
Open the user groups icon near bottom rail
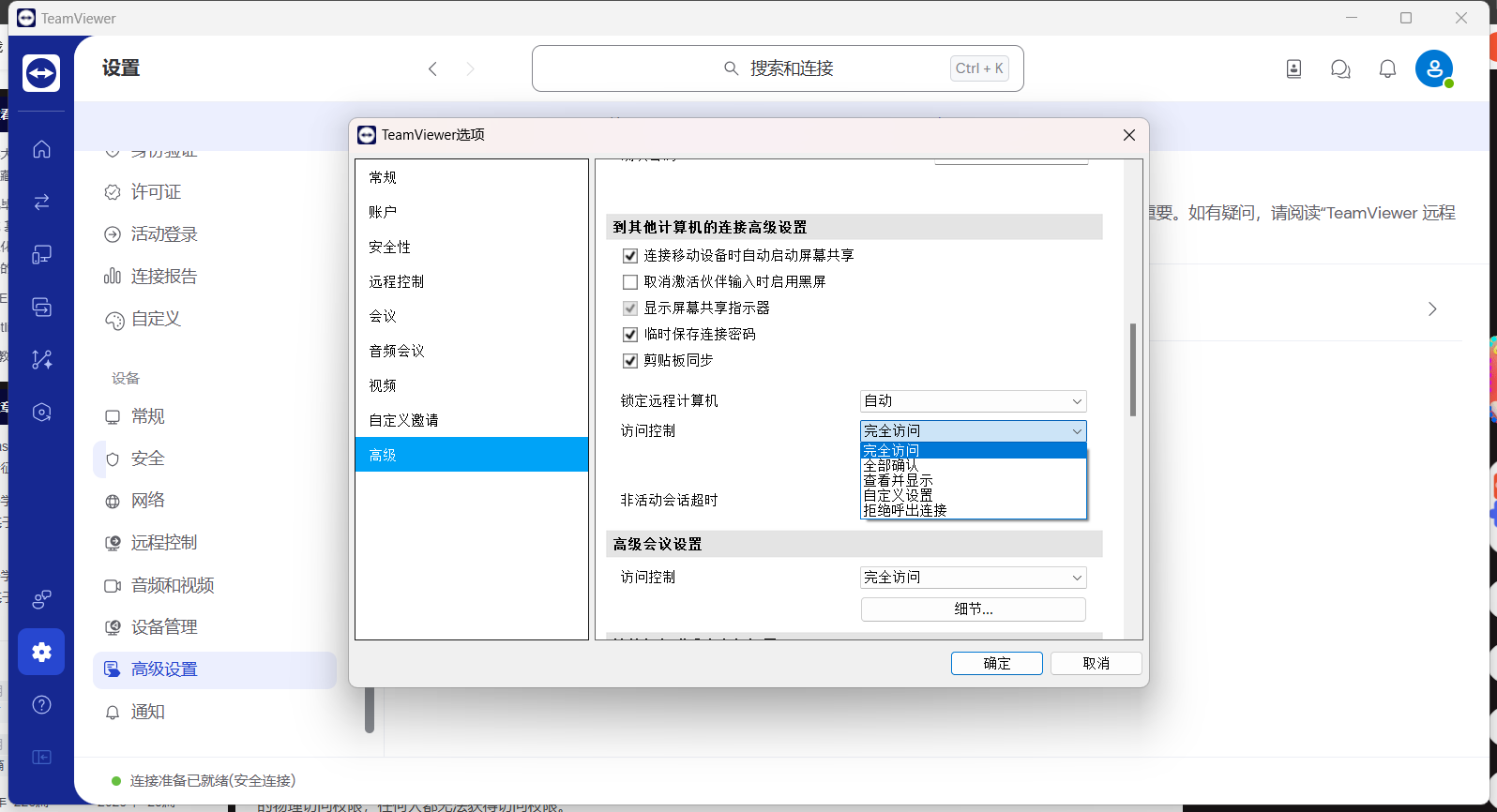coord(41,599)
